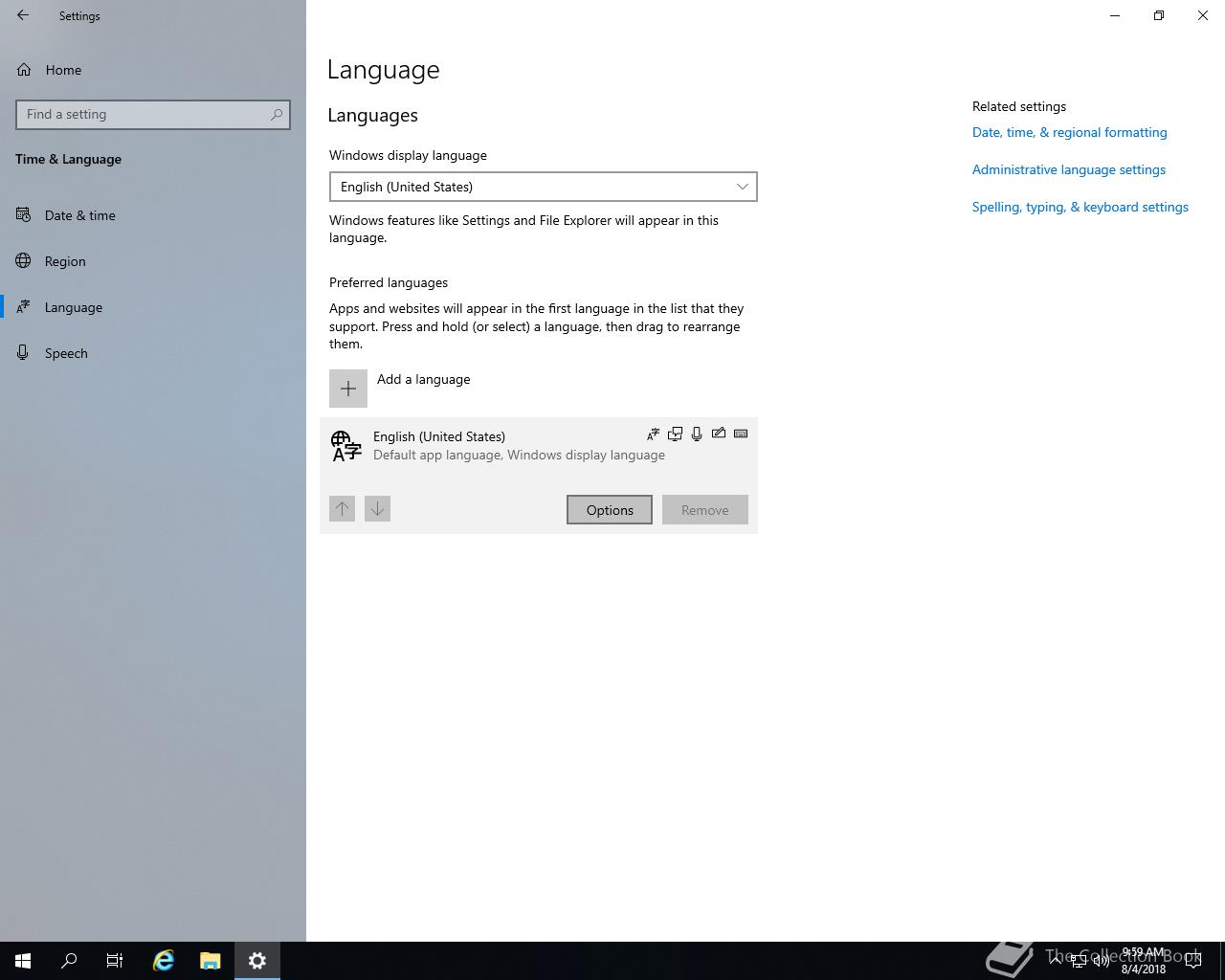Open Options for English (United States)
The image size is (1225, 980).
[610, 510]
